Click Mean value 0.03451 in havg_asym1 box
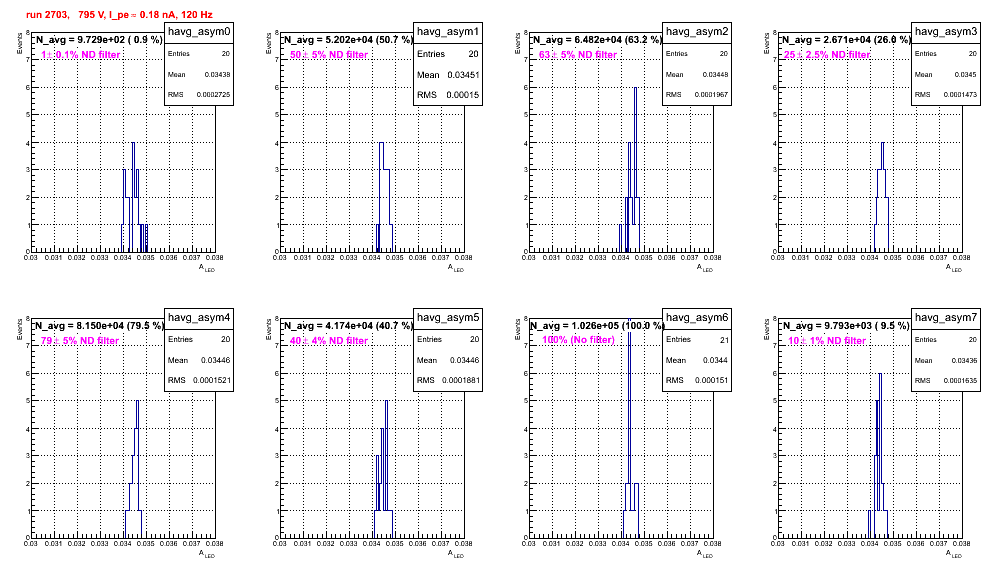Screen dimensions: 996x572 [x=463, y=74]
